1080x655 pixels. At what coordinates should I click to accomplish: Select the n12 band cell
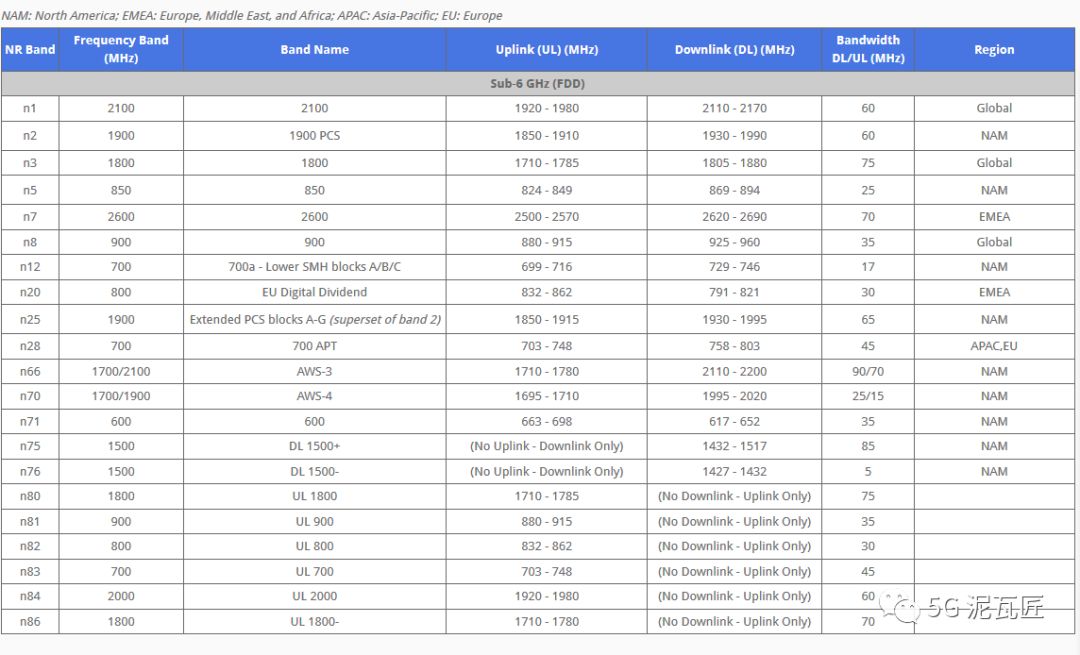pyautogui.click(x=30, y=267)
